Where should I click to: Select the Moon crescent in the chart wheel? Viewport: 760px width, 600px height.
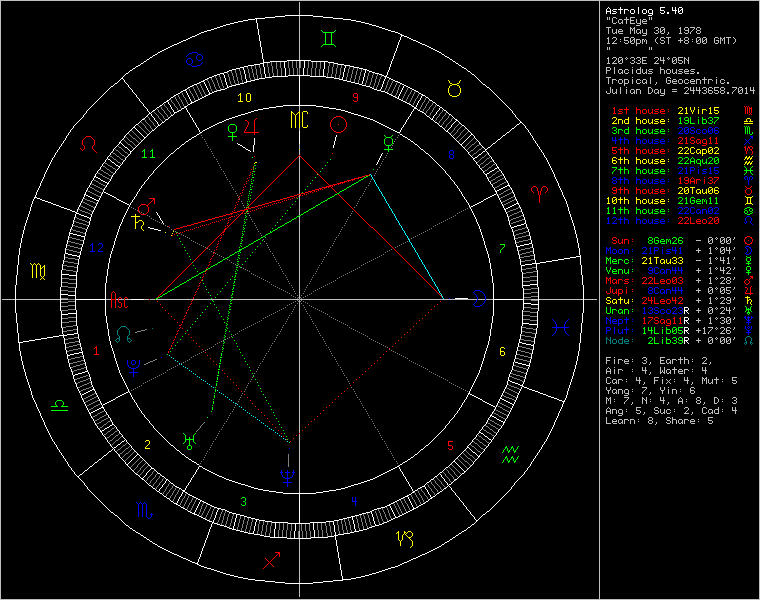coord(479,298)
